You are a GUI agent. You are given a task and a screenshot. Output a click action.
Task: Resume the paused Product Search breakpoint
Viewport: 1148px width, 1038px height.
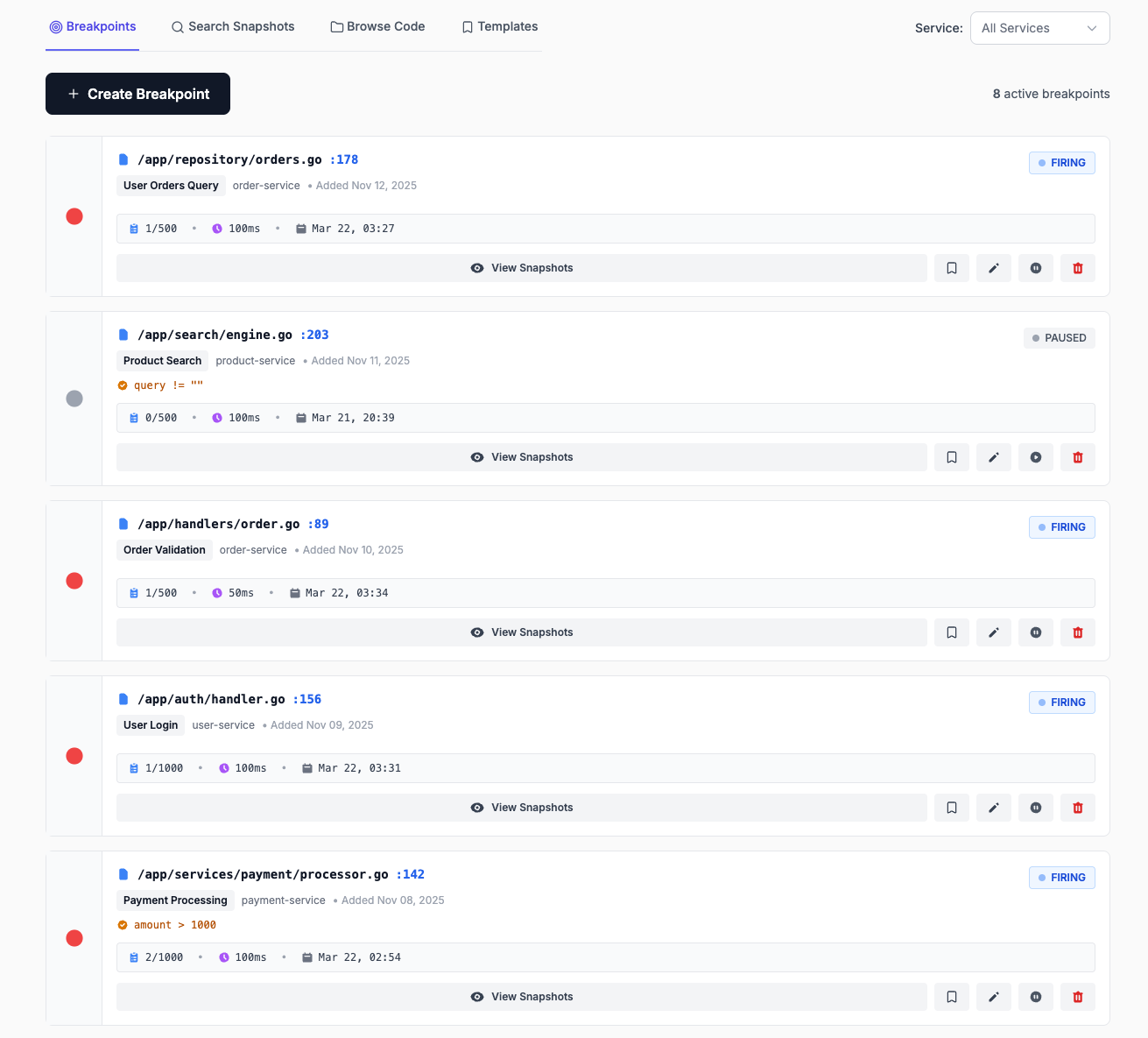pos(1036,456)
